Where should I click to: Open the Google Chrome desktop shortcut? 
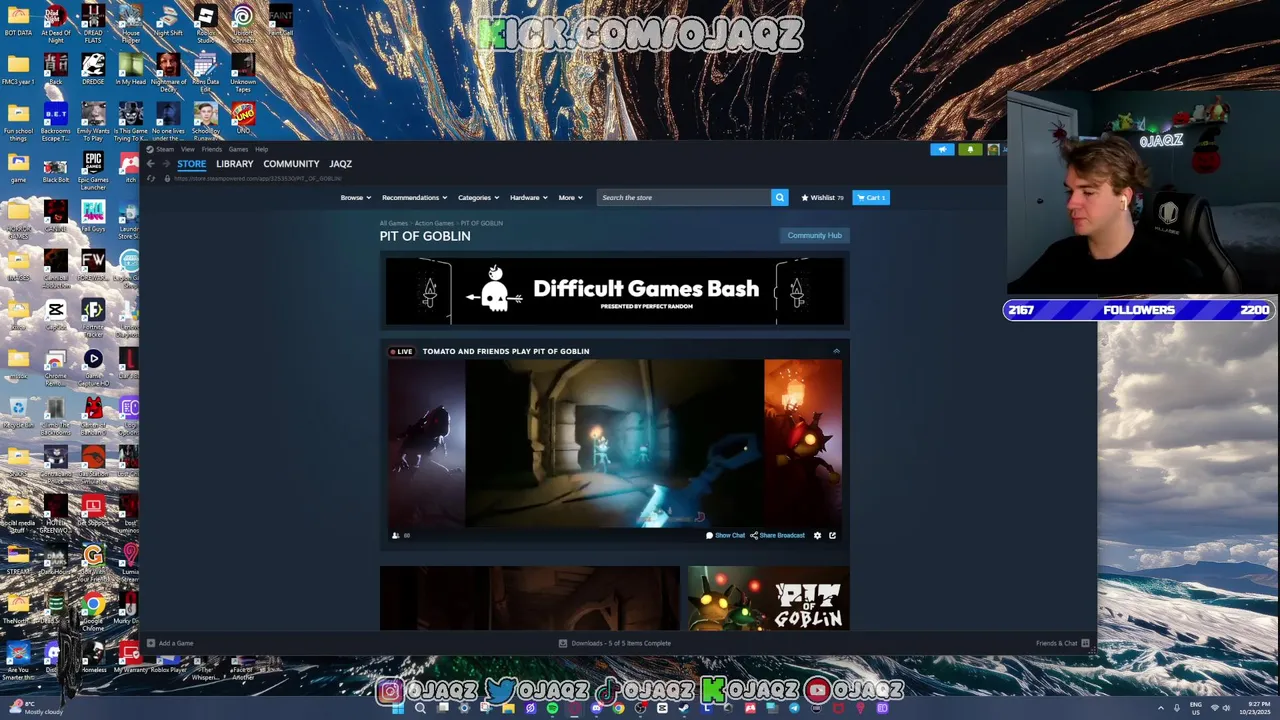(x=93, y=610)
